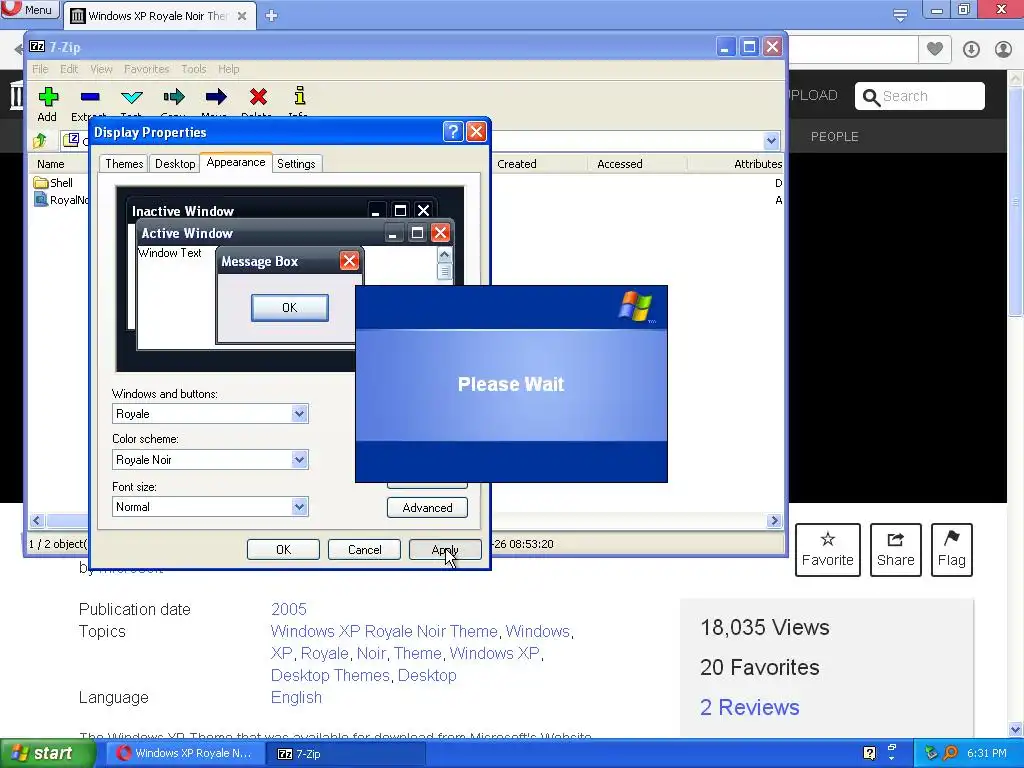
Task: Open the 2005 publication date link
Action: pos(289,609)
